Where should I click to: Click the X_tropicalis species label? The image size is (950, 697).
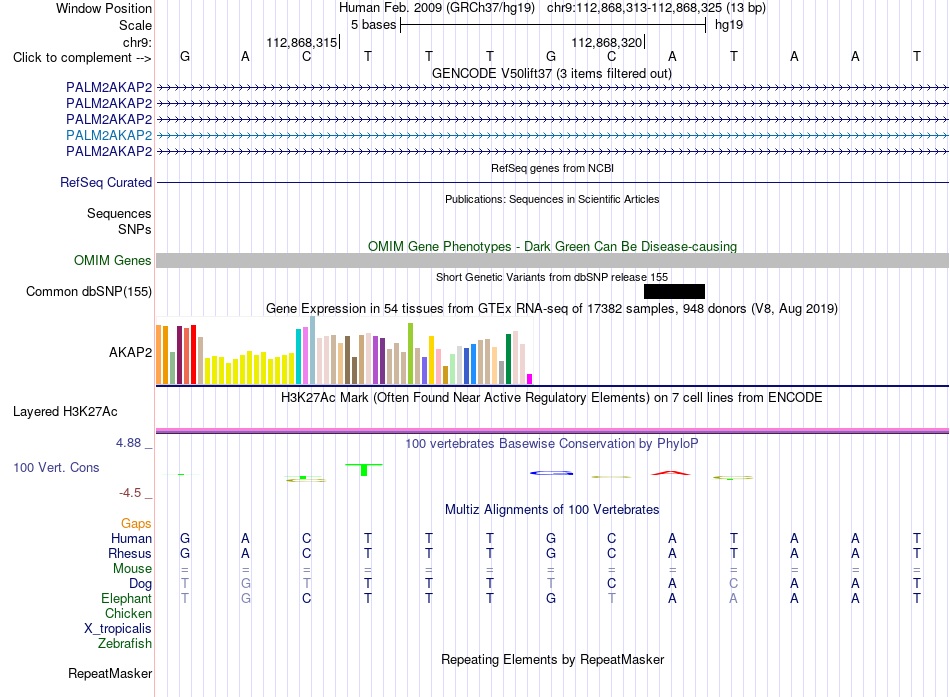point(118,629)
